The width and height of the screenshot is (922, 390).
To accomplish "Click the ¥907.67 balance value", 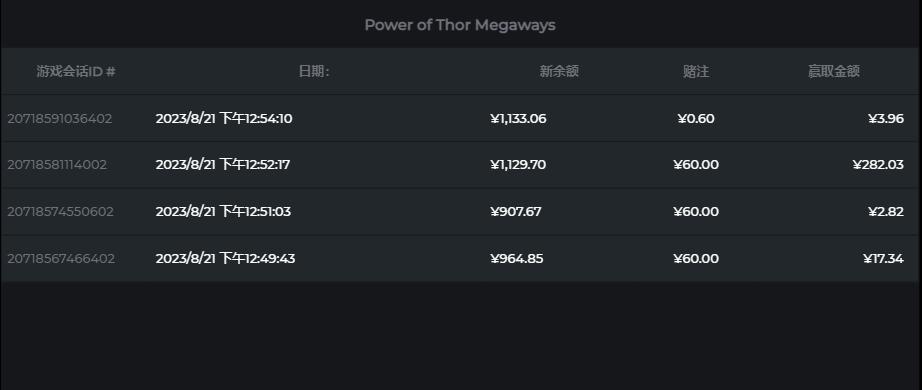I will 516,211.
